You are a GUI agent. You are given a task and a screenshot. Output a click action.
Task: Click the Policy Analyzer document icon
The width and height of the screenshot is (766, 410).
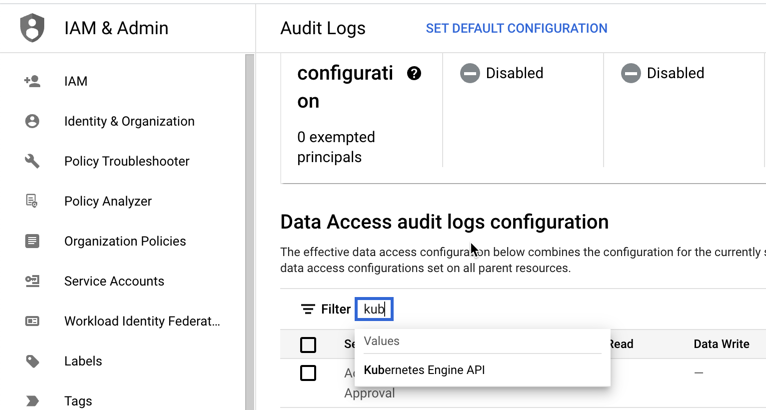click(32, 201)
